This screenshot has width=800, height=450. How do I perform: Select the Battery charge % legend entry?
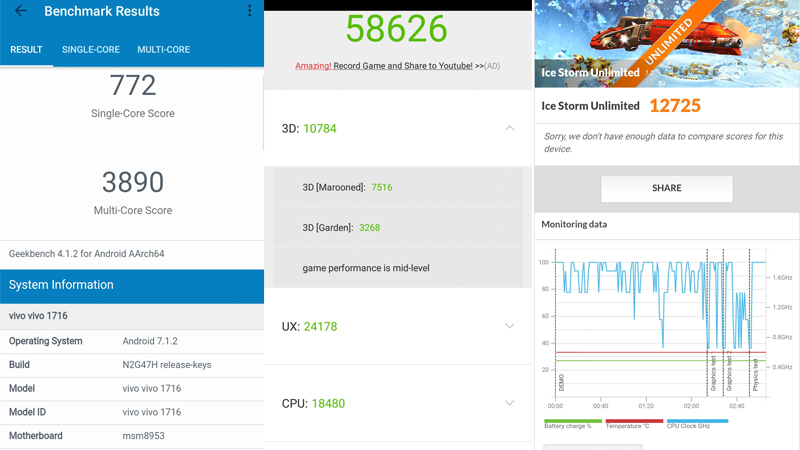point(572,423)
